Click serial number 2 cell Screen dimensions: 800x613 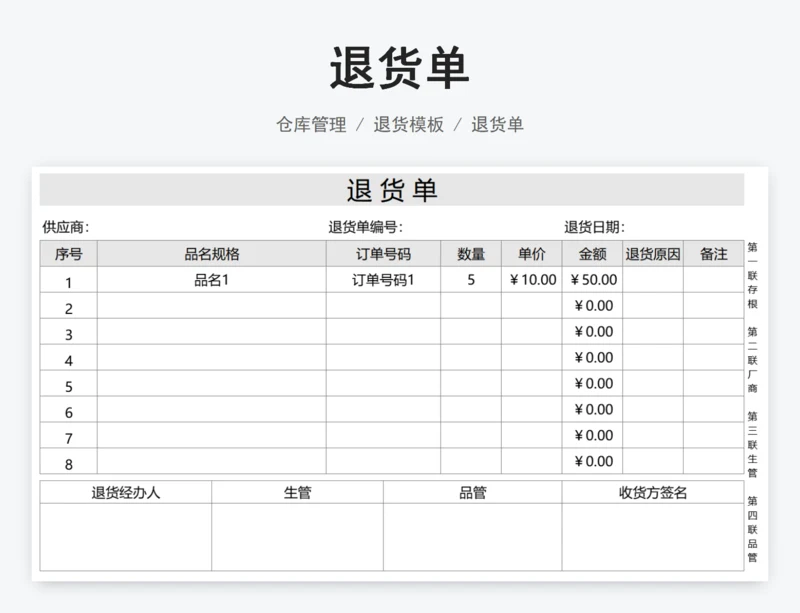pyautogui.click(x=68, y=306)
